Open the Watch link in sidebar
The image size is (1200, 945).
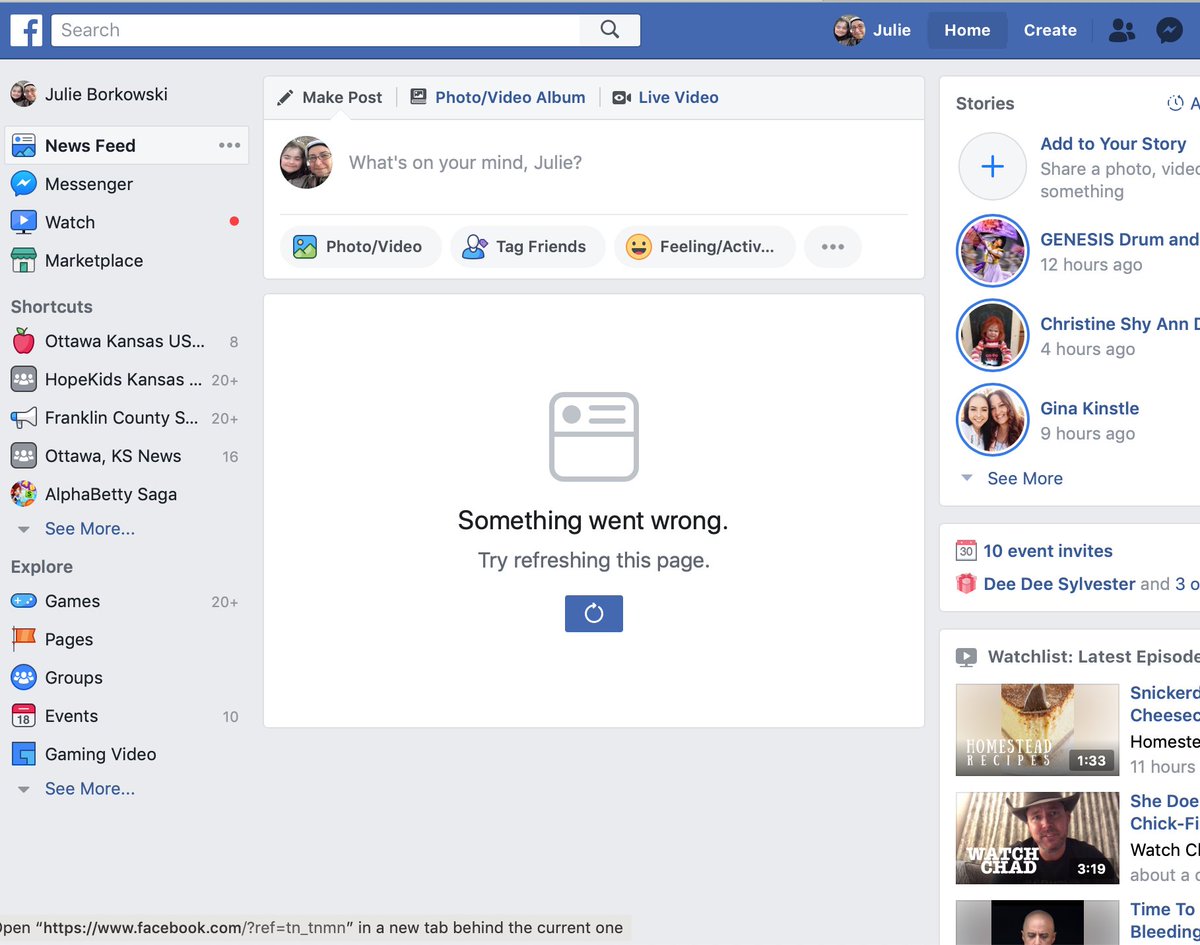pos(70,222)
